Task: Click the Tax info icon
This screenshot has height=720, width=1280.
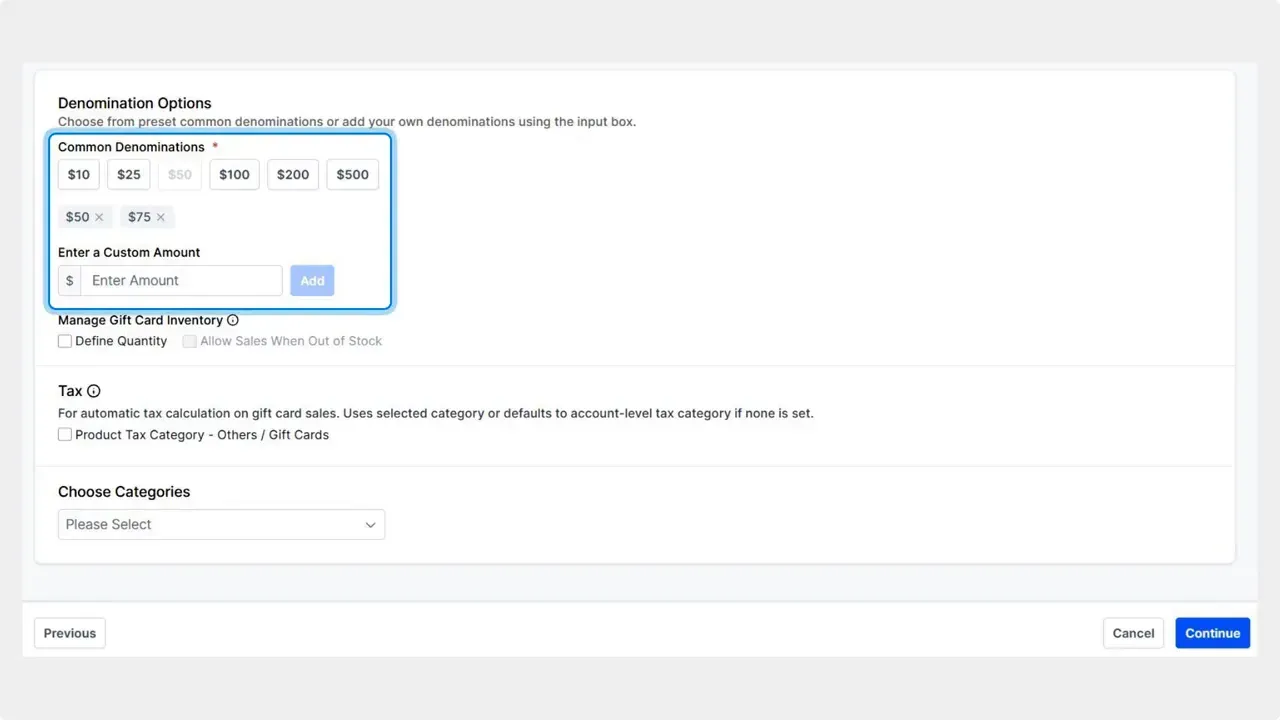Action: 94,392
